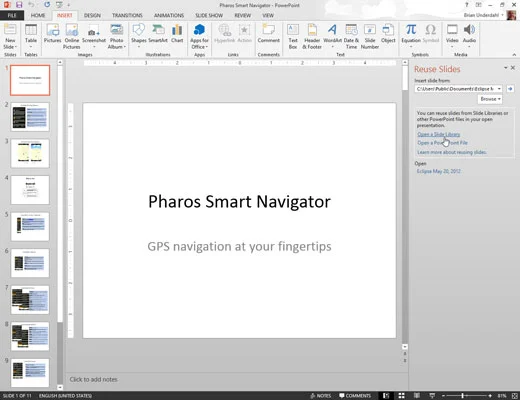
Task: Open the FILE tab
Action: pyautogui.click(x=12, y=15)
